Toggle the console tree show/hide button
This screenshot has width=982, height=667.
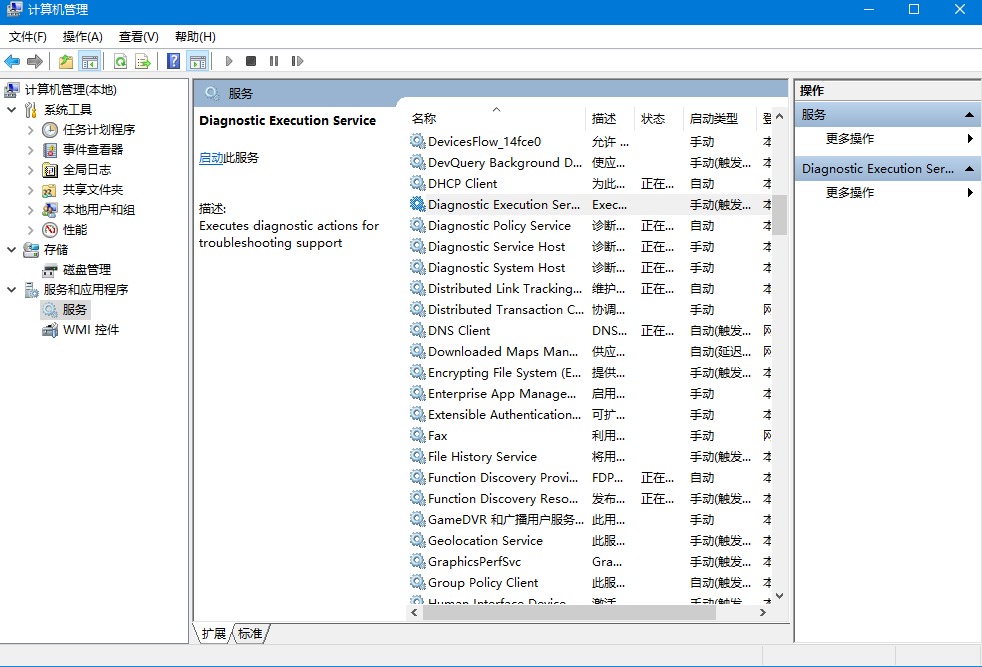tap(90, 62)
